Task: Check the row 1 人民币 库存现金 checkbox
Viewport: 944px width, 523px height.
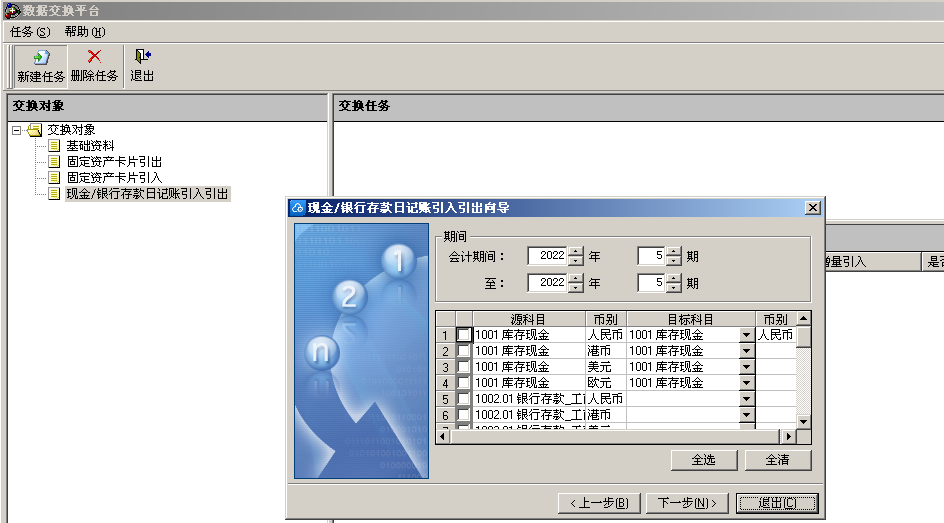Action: pos(464,335)
